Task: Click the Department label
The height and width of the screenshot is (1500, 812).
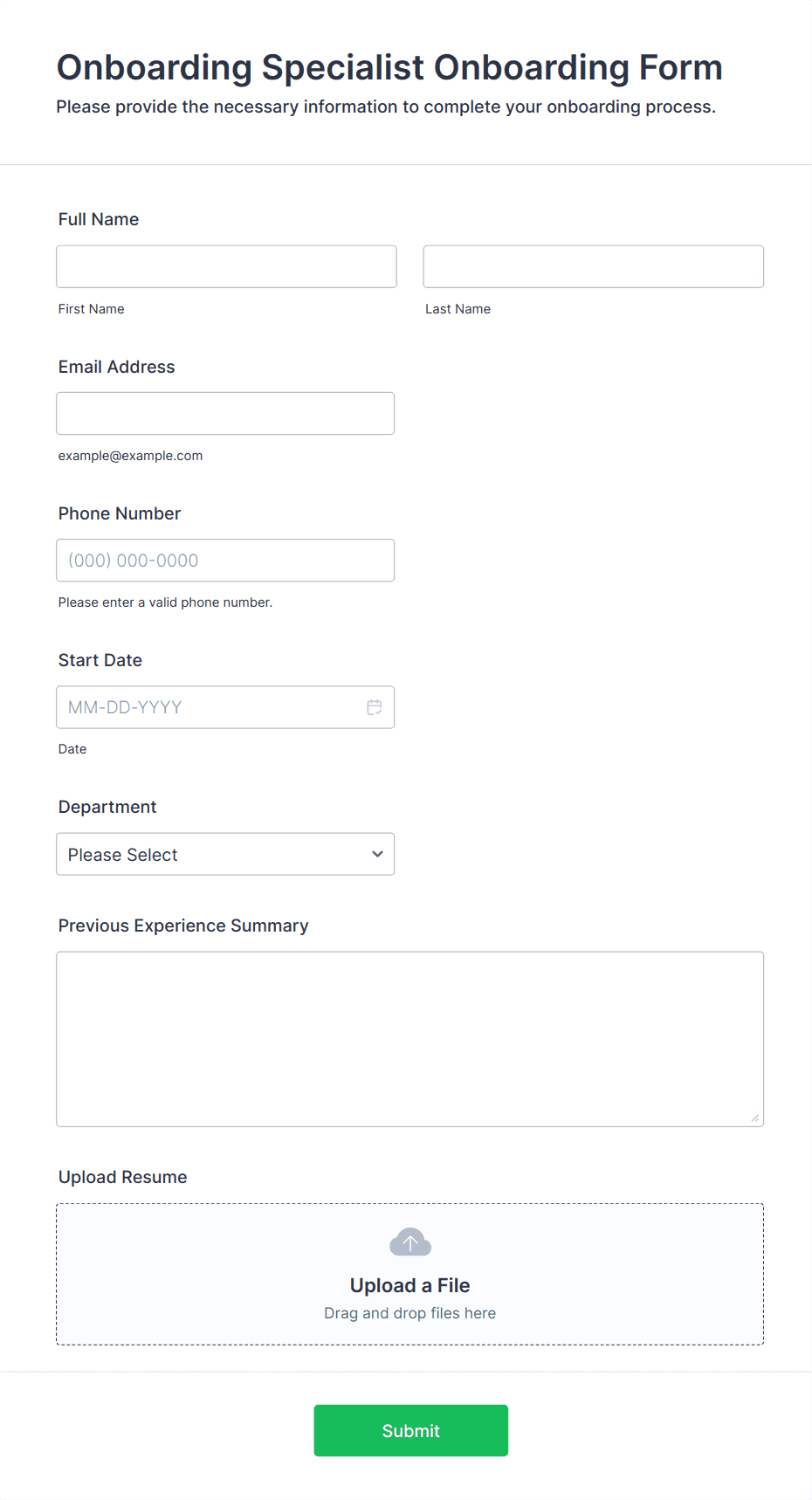Action: pos(107,807)
